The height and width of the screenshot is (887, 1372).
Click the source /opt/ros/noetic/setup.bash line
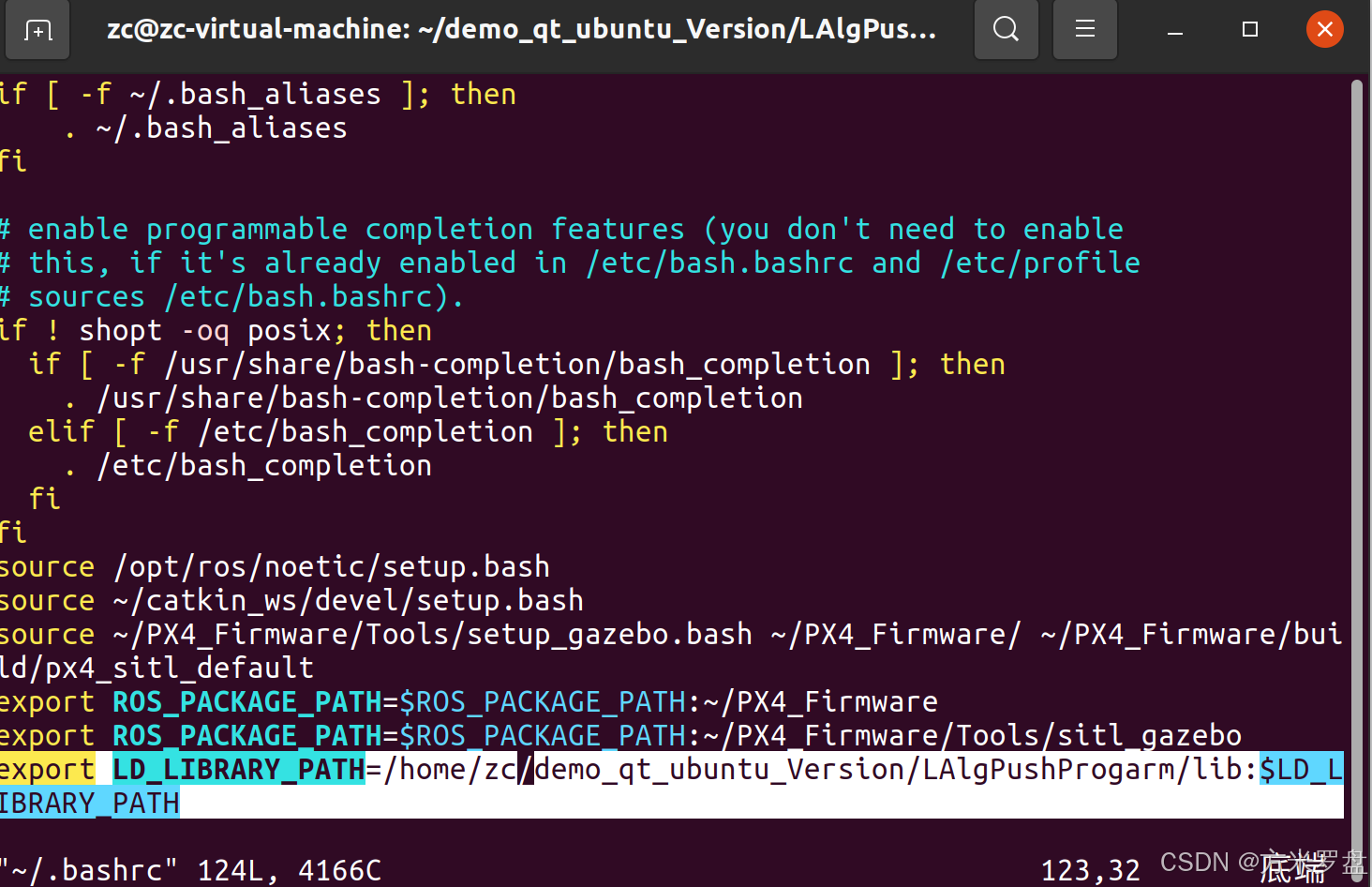tap(275, 566)
